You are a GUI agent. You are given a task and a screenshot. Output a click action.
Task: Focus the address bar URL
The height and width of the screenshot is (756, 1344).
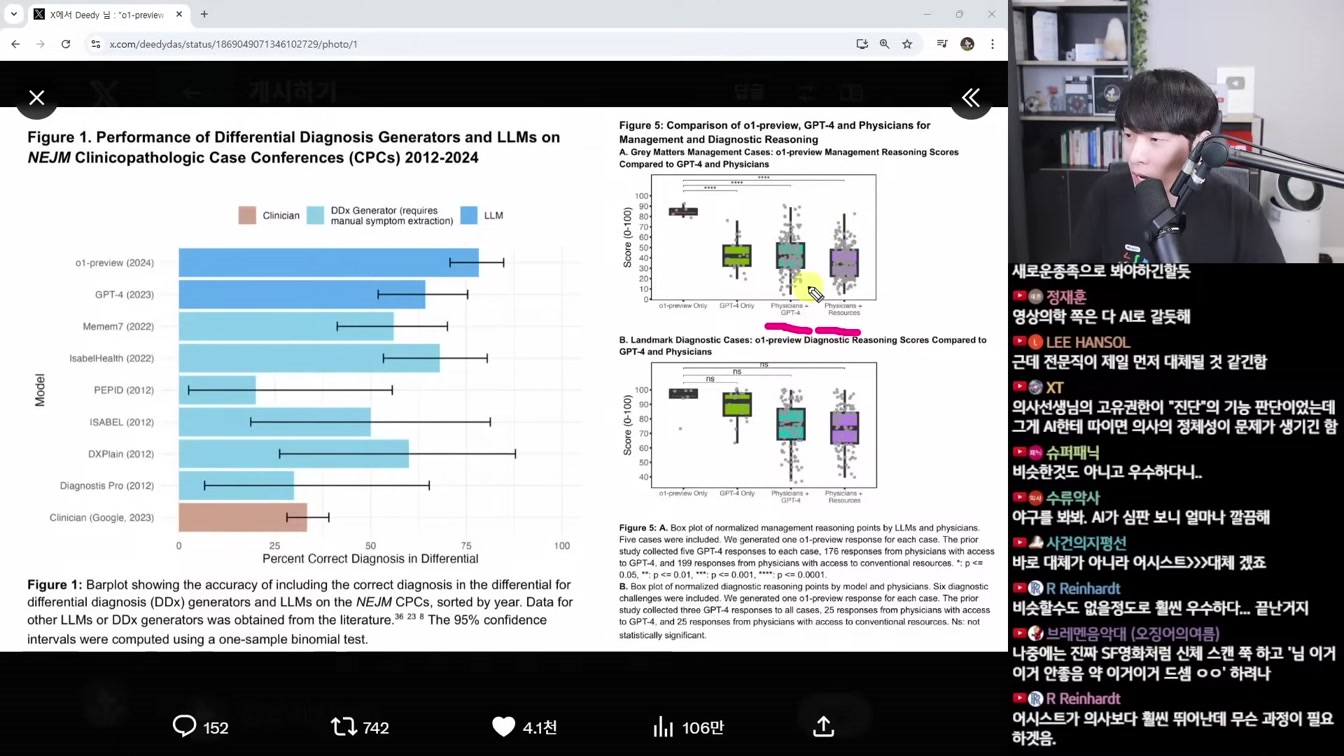pyautogui.click(x=233, y=44)
